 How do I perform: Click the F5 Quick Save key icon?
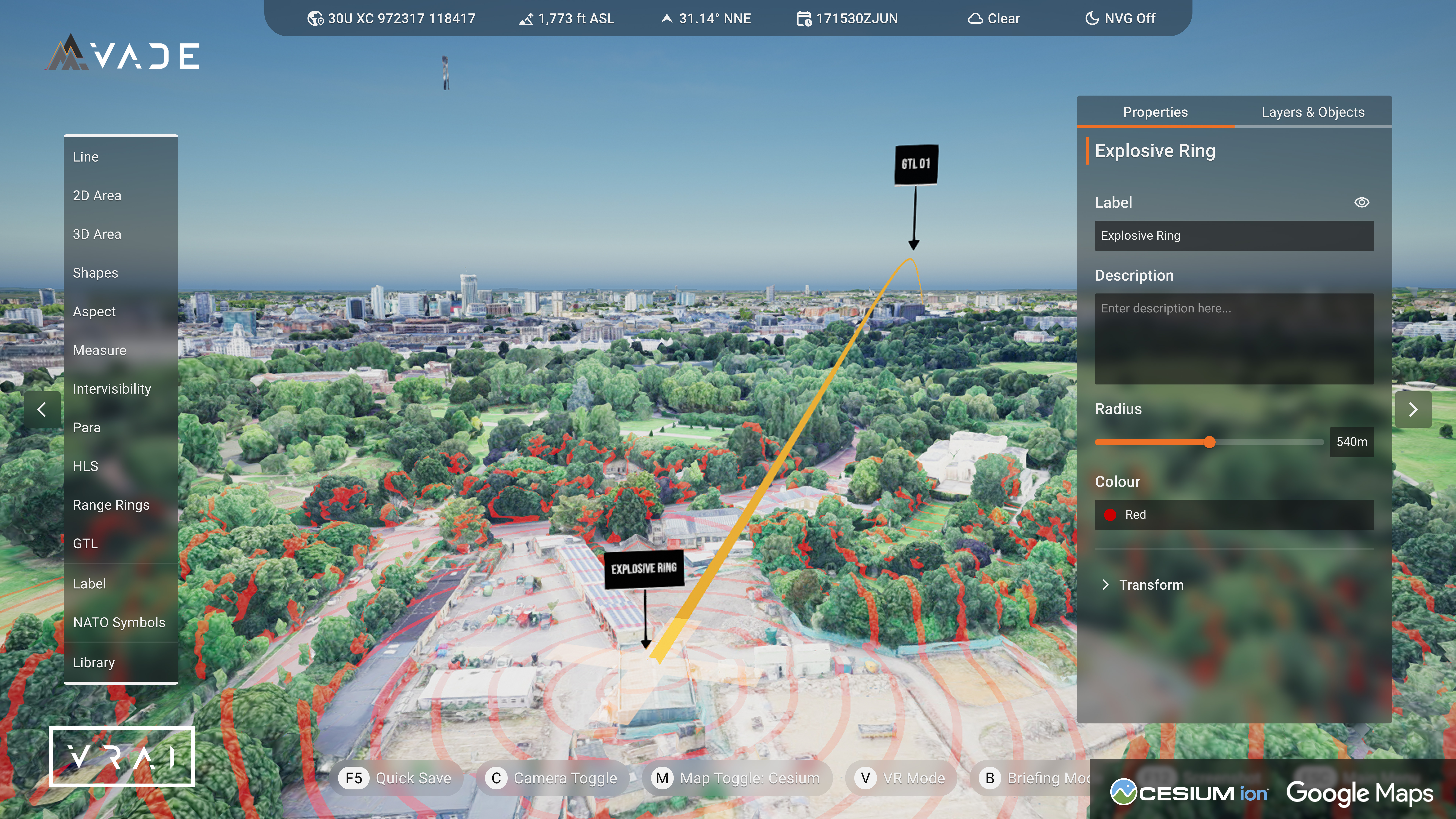click(x=354, y=778)
